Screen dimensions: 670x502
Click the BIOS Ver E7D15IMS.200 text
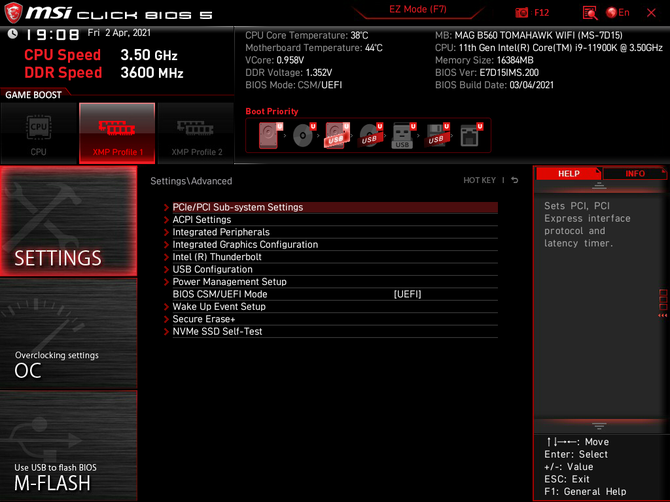487,72
